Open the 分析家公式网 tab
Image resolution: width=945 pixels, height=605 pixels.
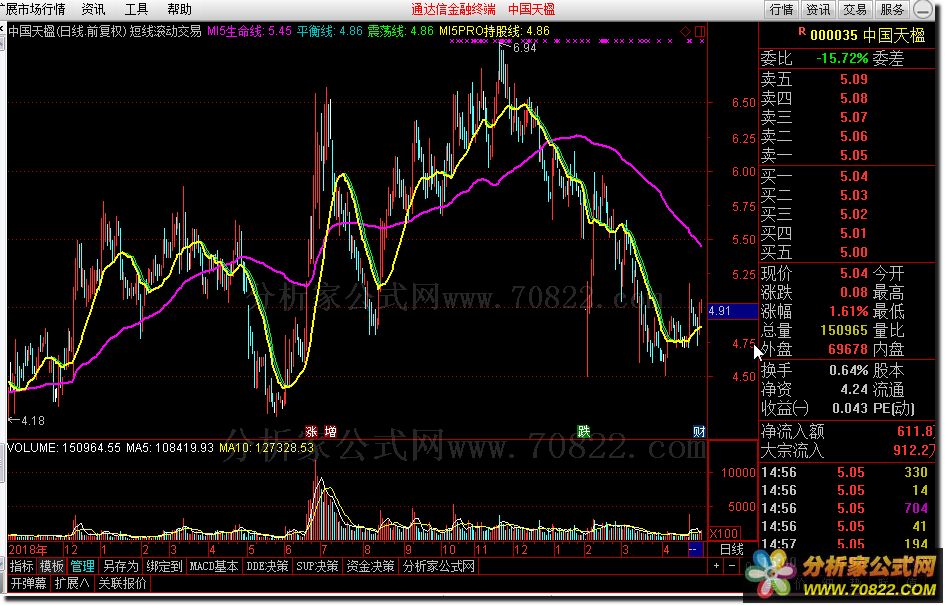coord(439,566)
